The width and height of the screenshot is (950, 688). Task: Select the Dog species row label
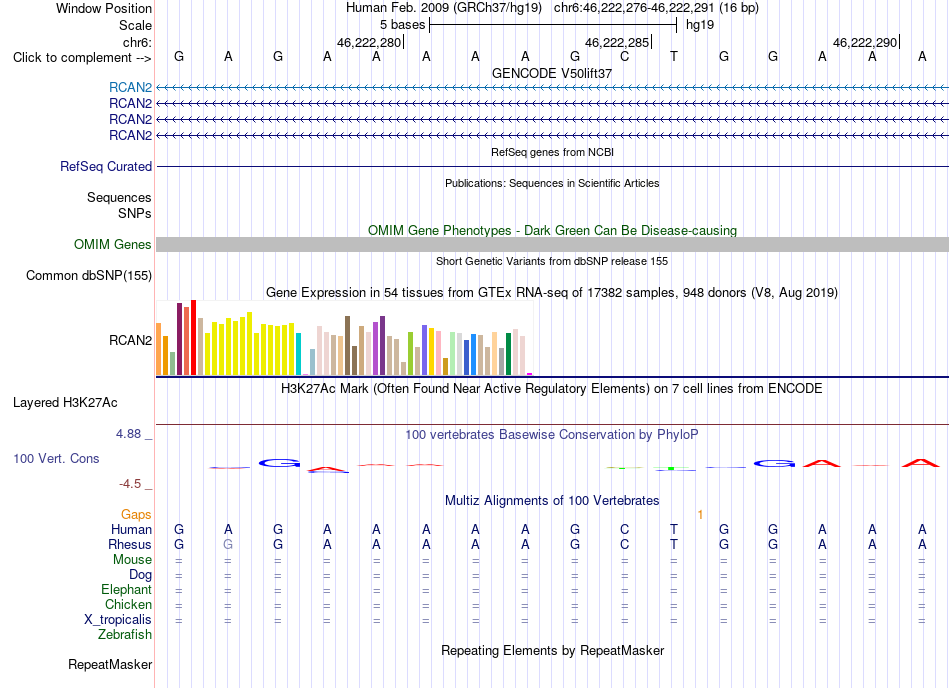point(141,575)
